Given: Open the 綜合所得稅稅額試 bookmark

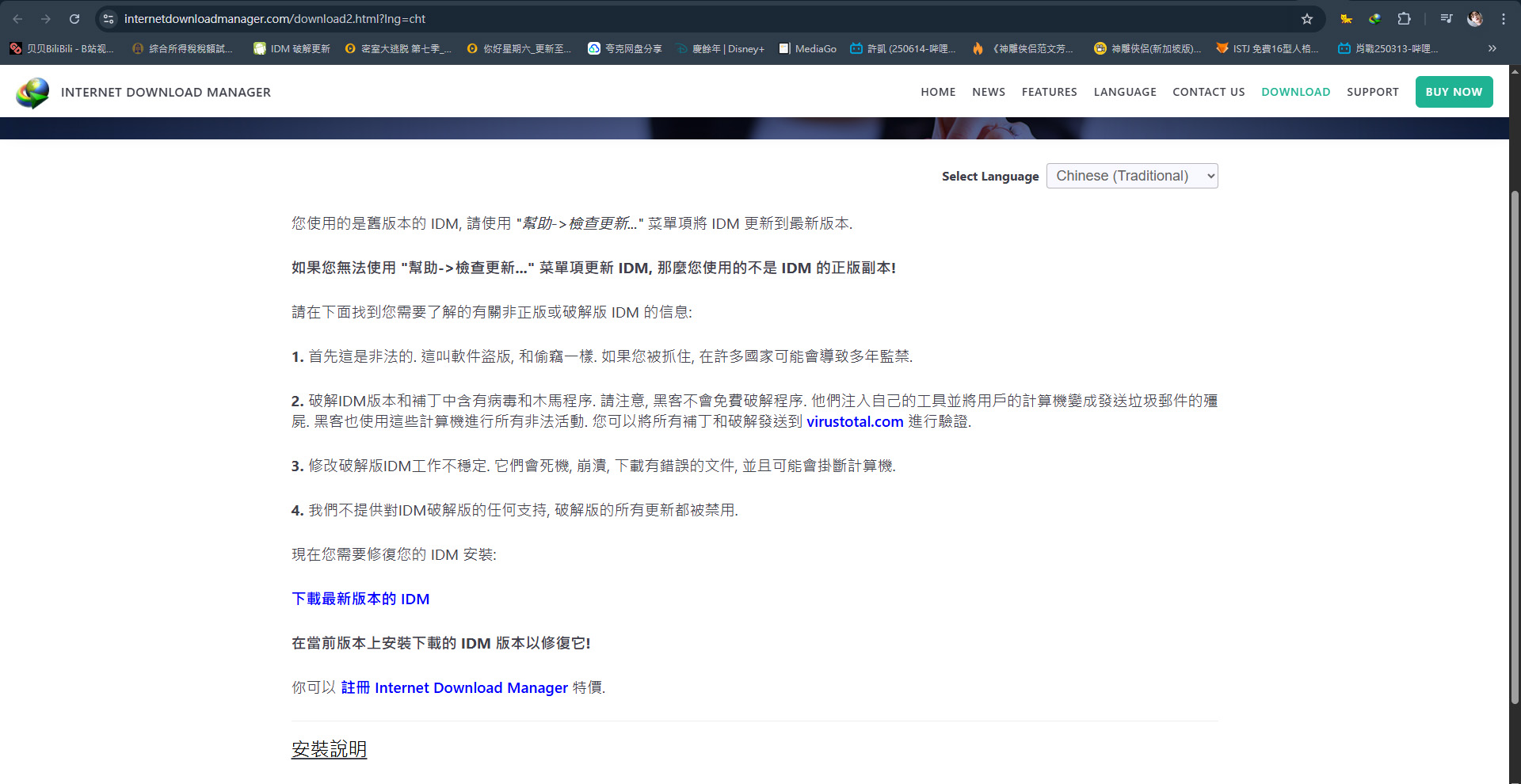Looking at the screenshot, I should (183, 48).
